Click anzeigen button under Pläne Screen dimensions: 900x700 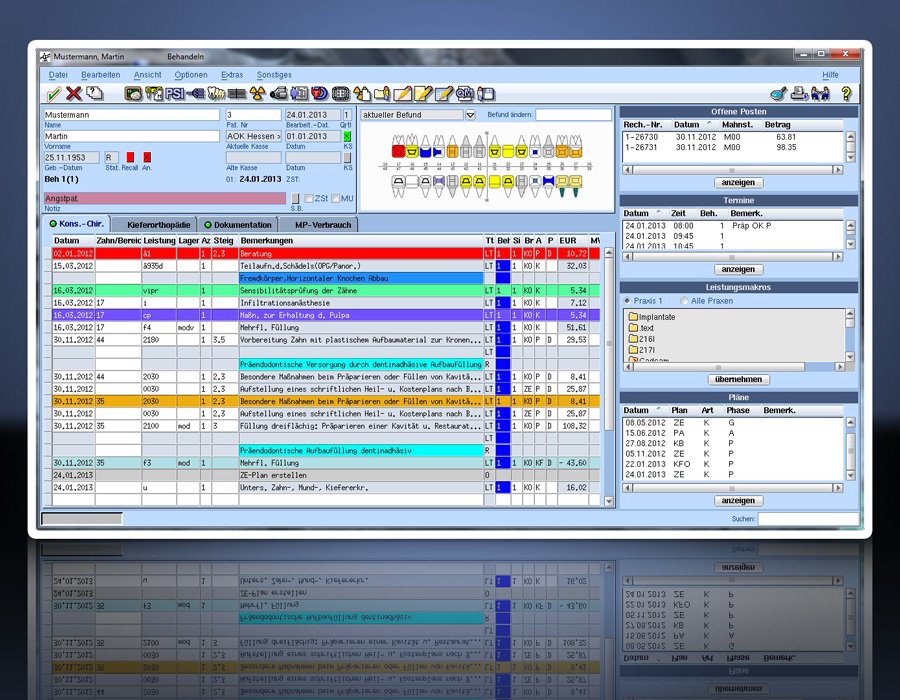738,500
